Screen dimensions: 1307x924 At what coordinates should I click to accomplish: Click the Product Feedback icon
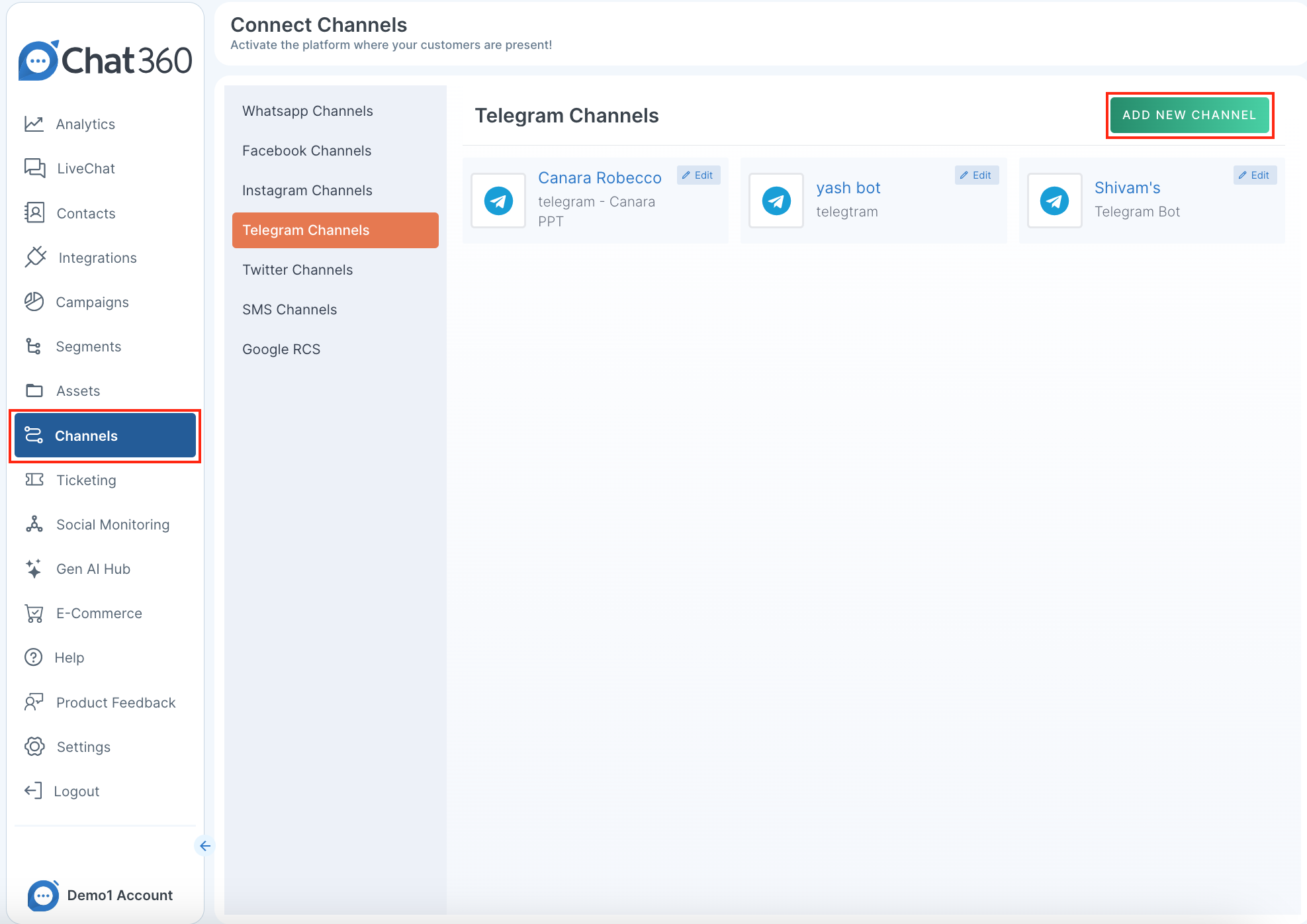34,702
